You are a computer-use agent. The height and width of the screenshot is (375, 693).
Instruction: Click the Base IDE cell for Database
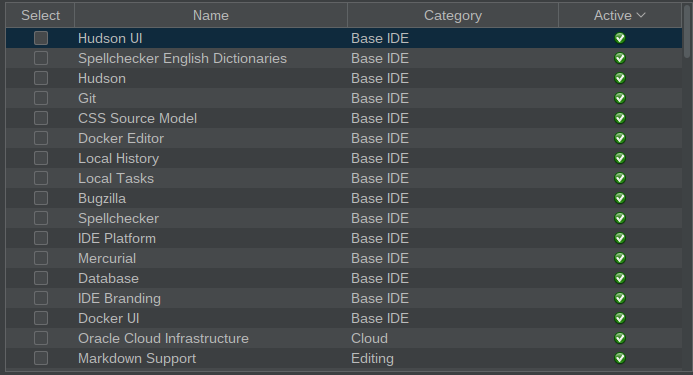380,278
